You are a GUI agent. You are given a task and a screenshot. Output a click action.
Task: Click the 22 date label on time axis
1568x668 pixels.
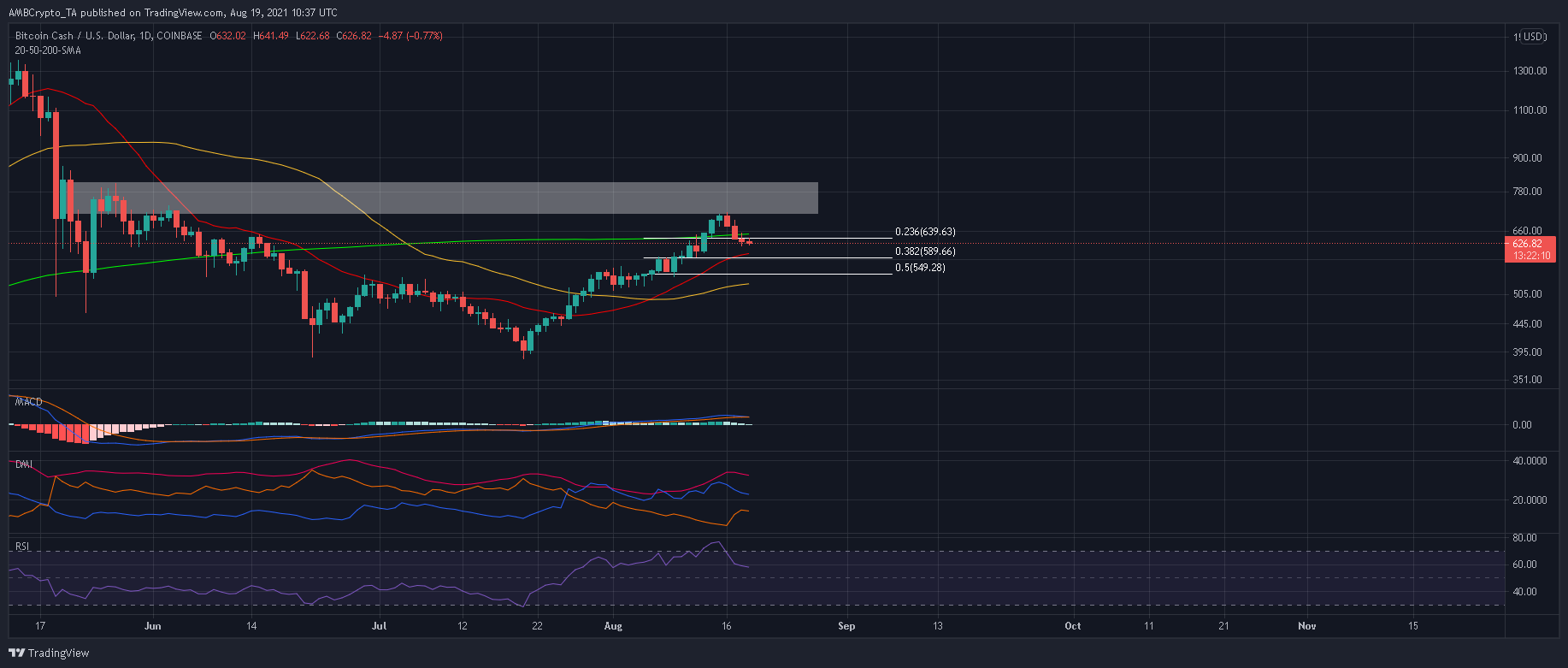537,626
